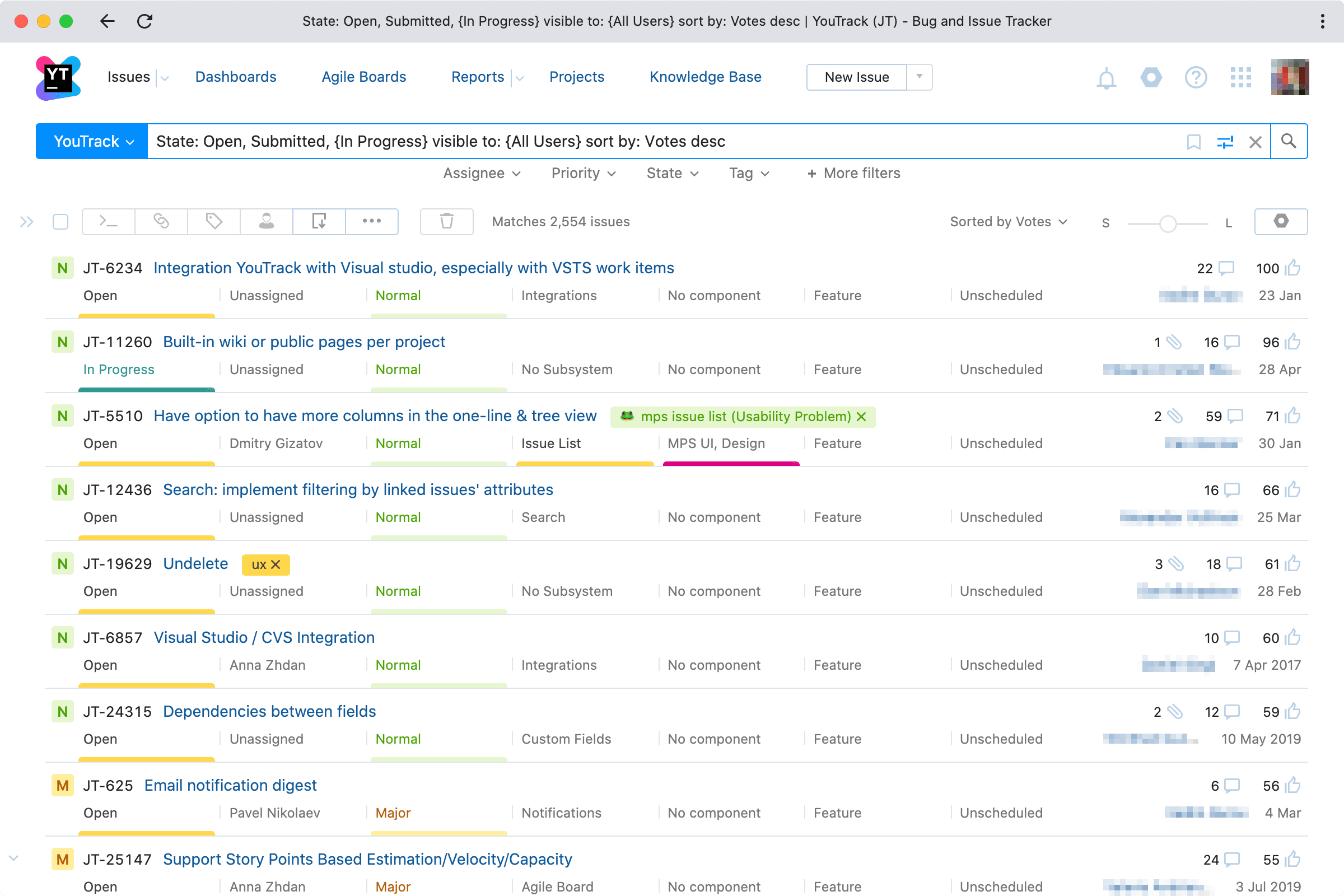Go to Dashboards
Viewport: 1344px width, 896px height.
[x=235, y=77]
